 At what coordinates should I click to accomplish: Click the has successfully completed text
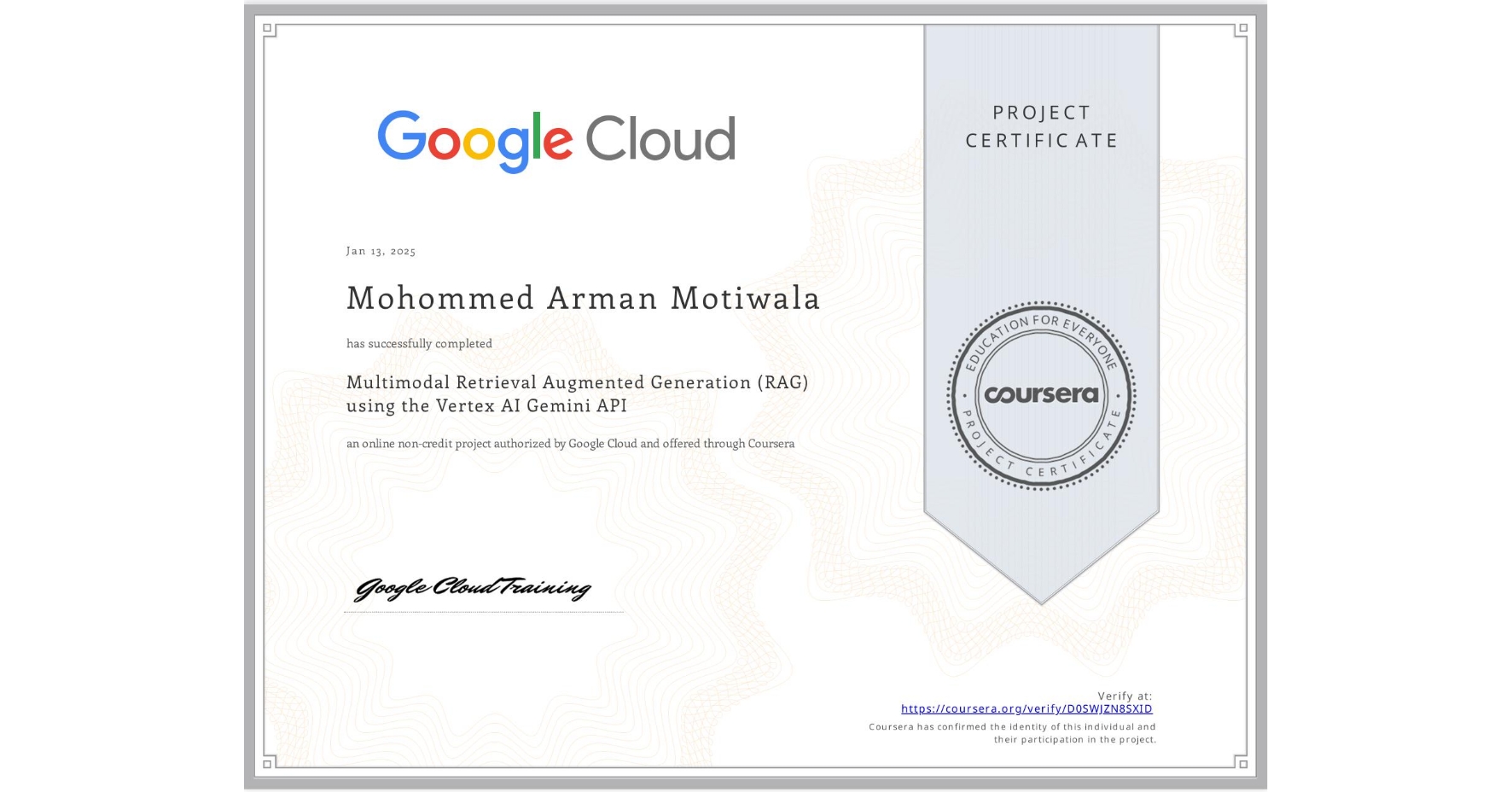[x=419, y=342]
